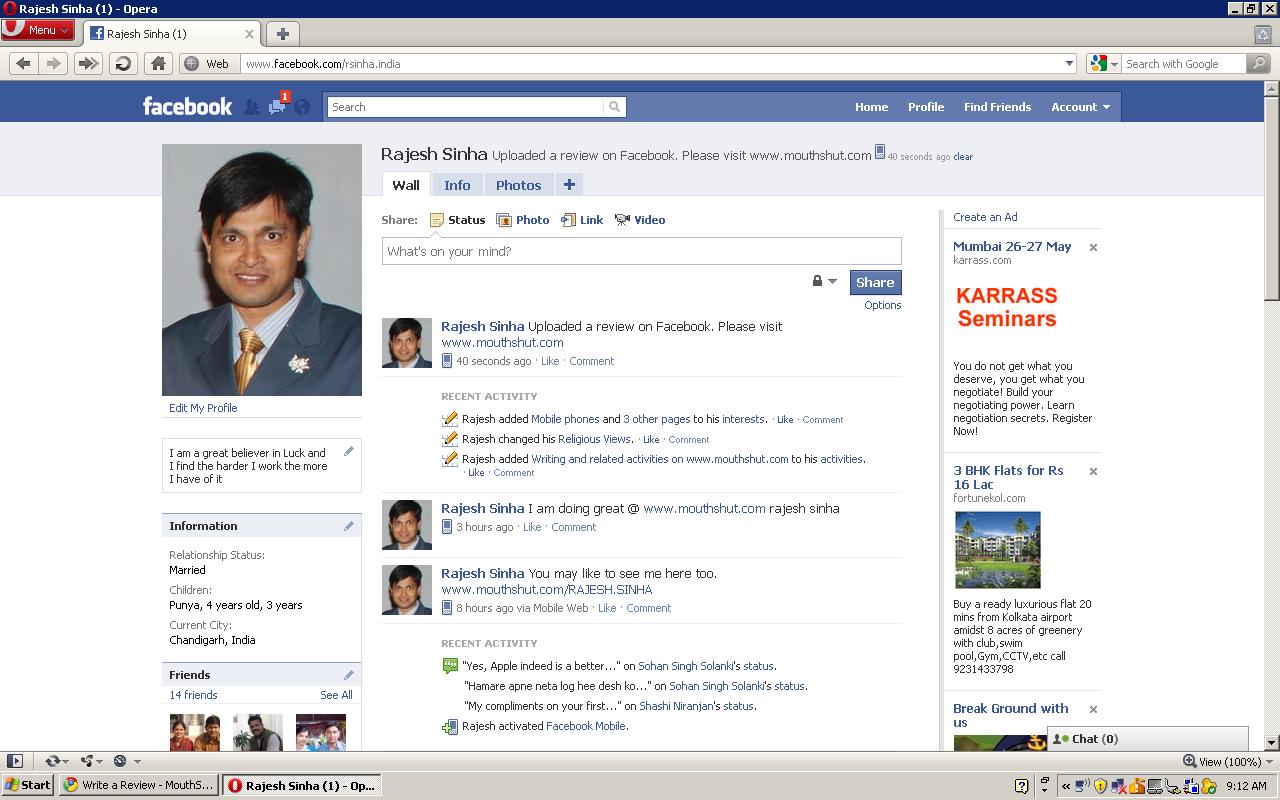1280x800 pixels.
Task: Switch to Write a Review taskbar window
Action: (138, 785)
